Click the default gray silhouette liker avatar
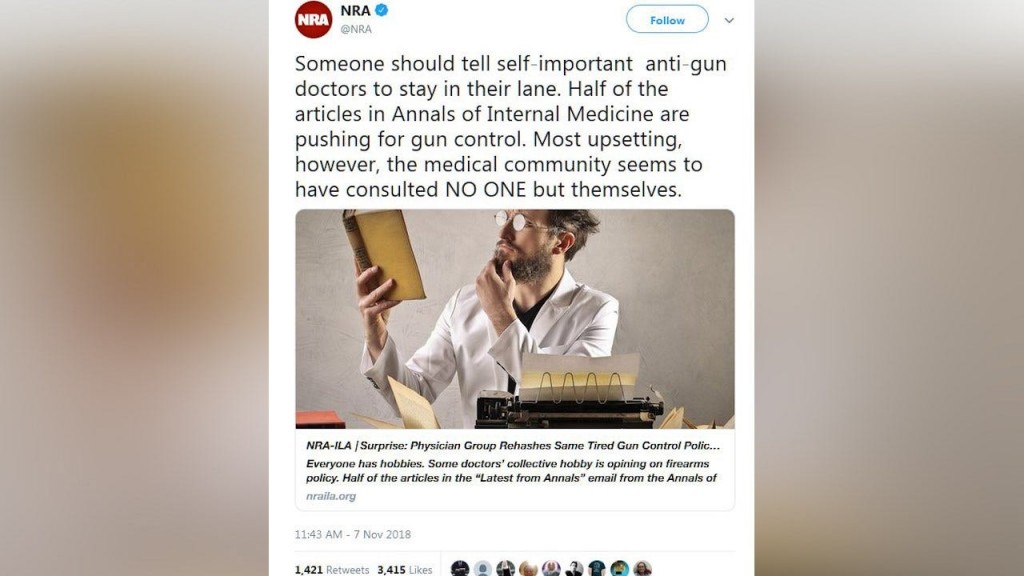This screenshot has height=576, width=1024. [x=483, y=568]
